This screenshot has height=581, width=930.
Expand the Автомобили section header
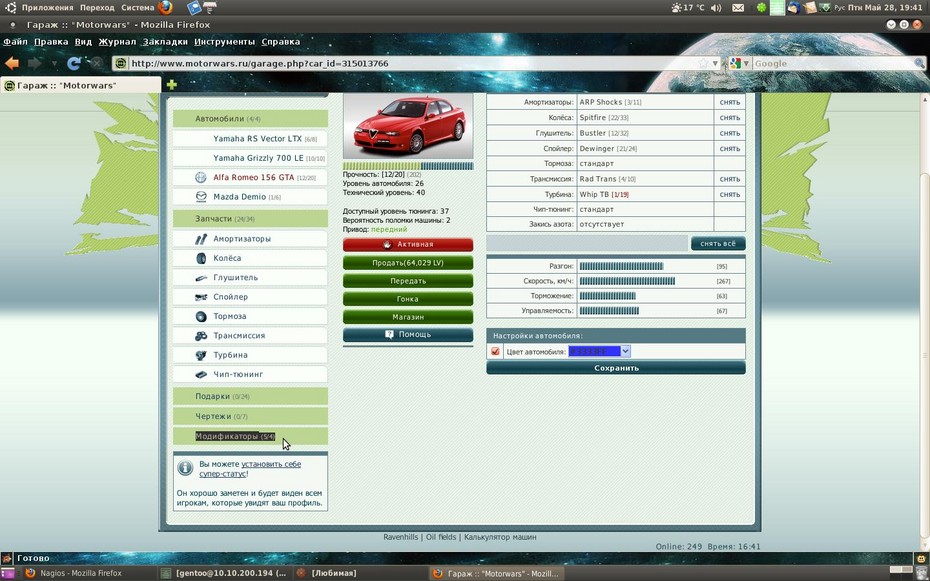250,119
